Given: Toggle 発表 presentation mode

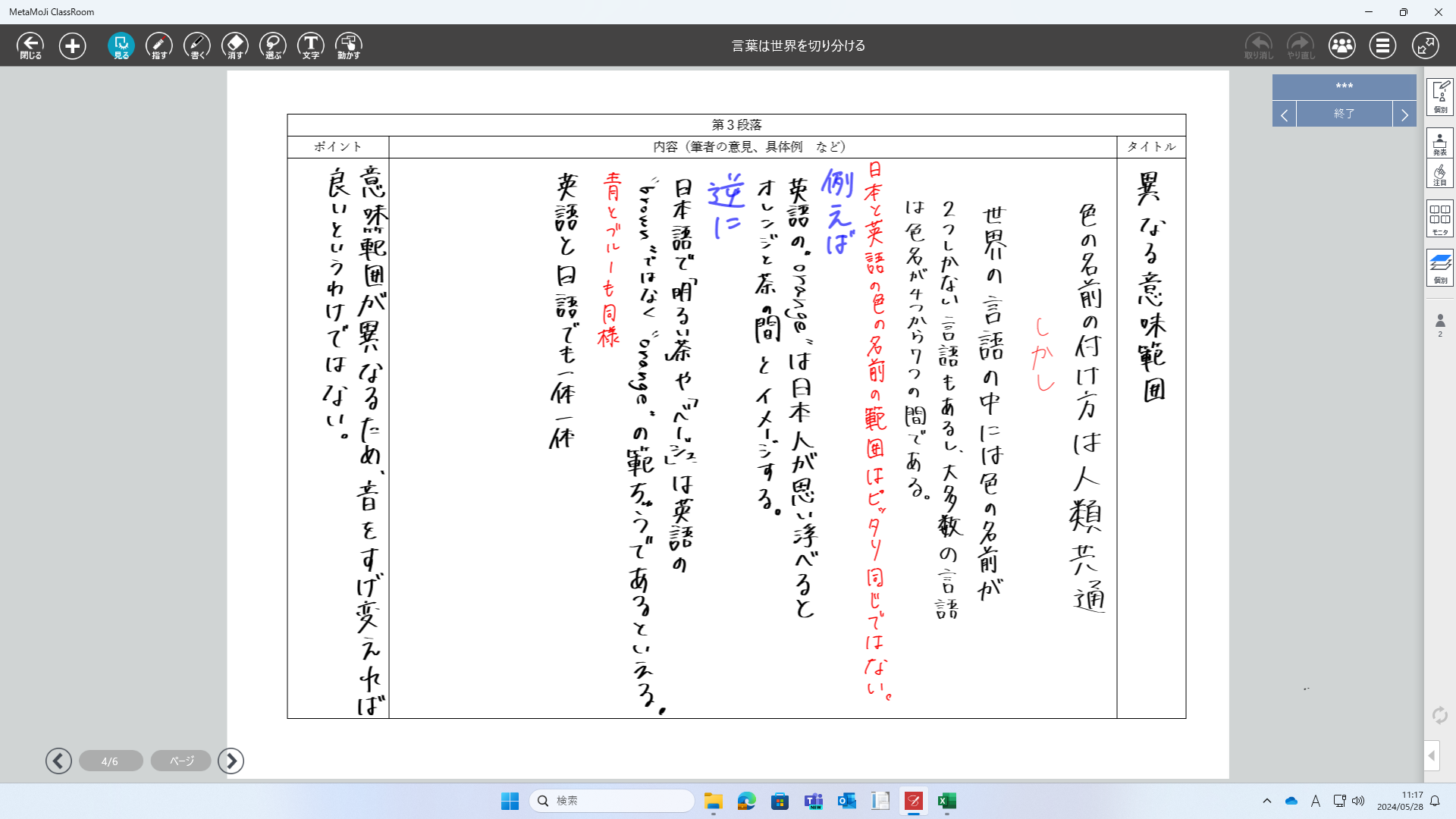Looking at the screenshot, I should point(1439,143).
